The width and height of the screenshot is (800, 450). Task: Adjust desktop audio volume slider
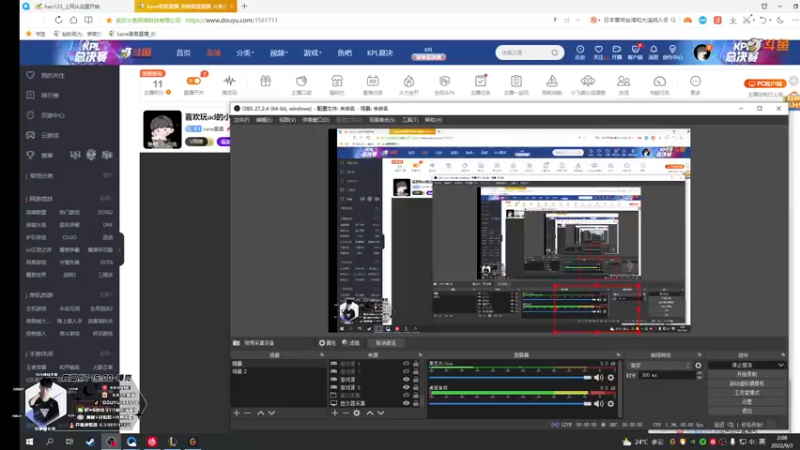click(510, 404)
